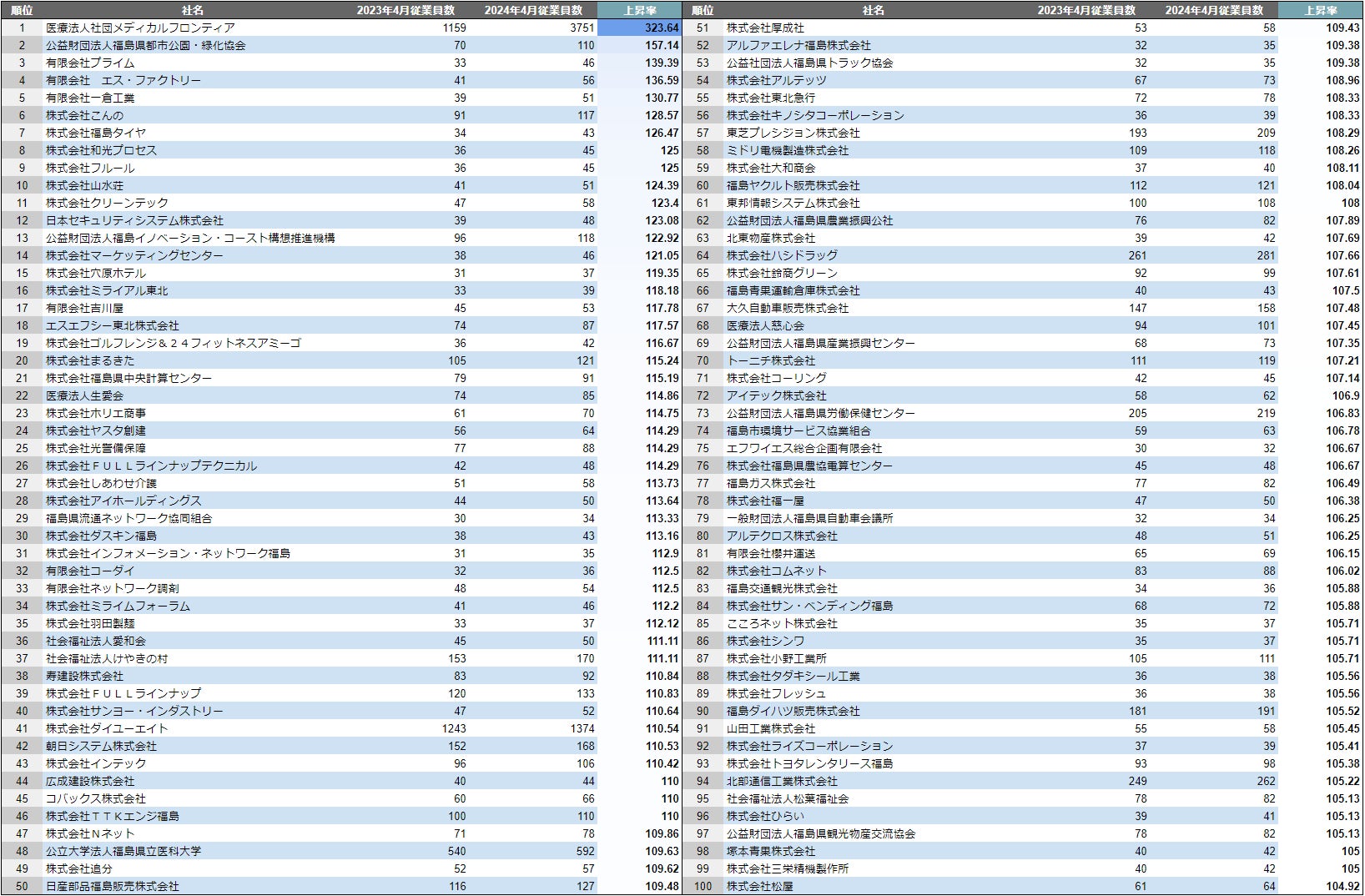The width and height of the screenshot is (1365, 896).
Task: Click the company name 株式会社厚成社
Action: point(765,28)
